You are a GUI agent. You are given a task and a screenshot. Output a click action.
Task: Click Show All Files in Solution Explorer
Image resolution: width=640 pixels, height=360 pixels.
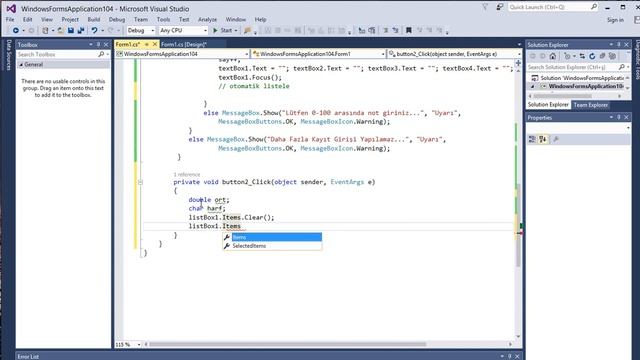coord(612,56)
